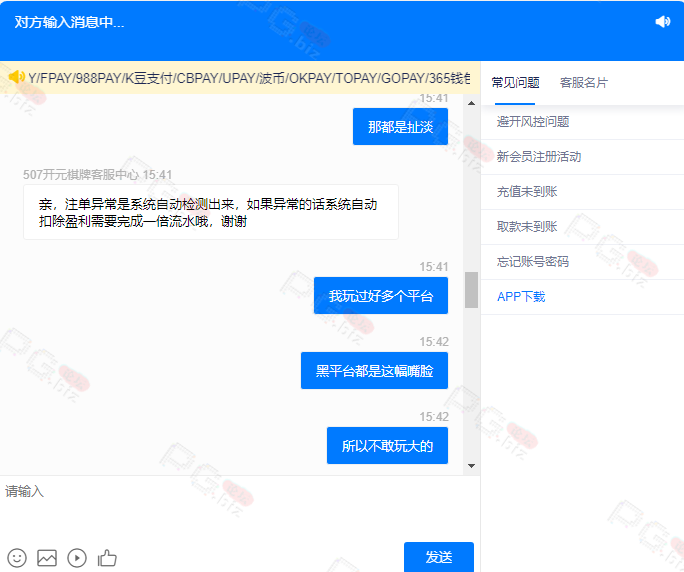This screenshot has width=684, height=572.
Task: Mute the chat sound with the speaker icon
Action: (x=662, y=22)
